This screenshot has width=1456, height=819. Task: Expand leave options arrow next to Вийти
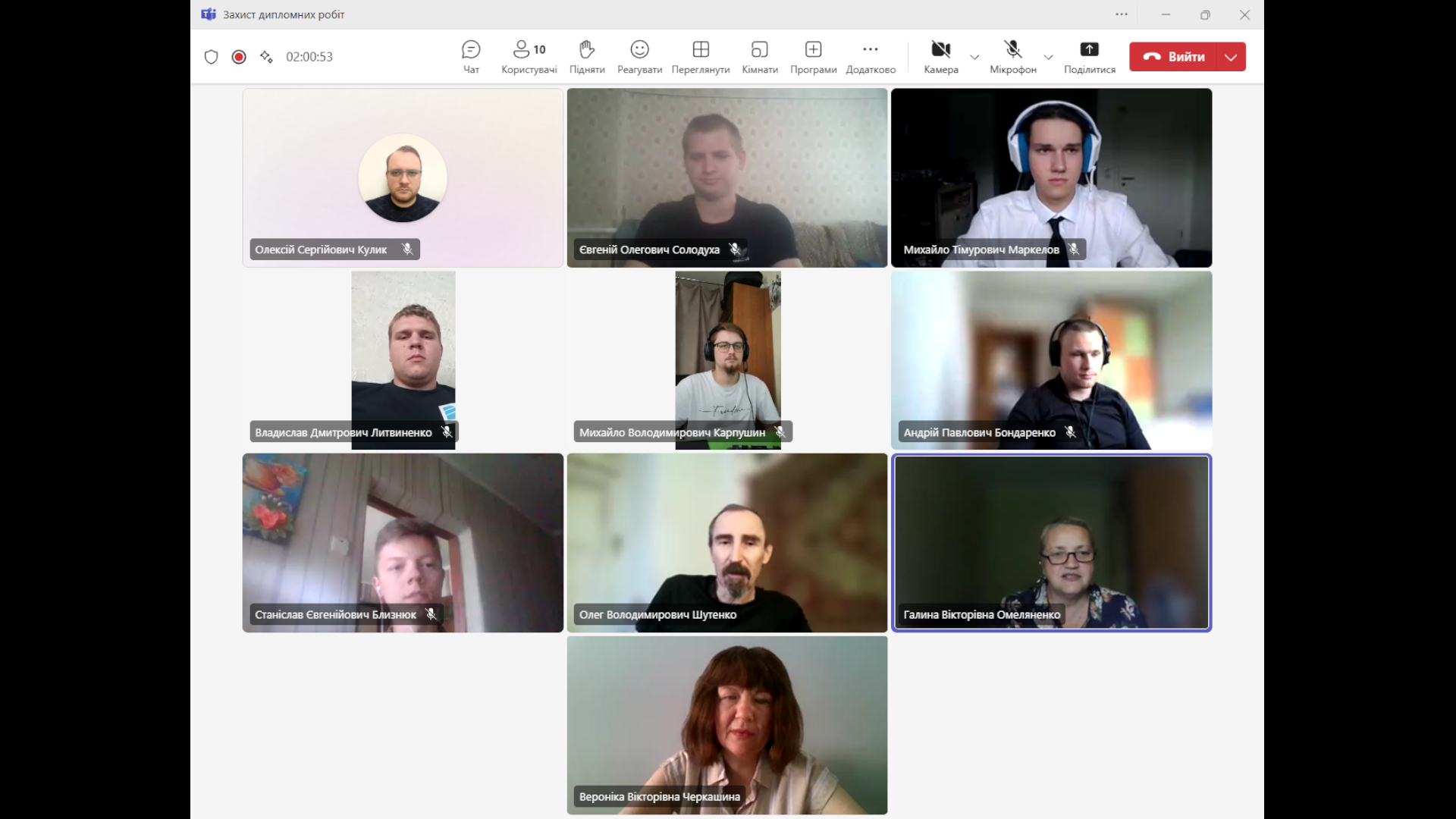(x=1231, y=57)
